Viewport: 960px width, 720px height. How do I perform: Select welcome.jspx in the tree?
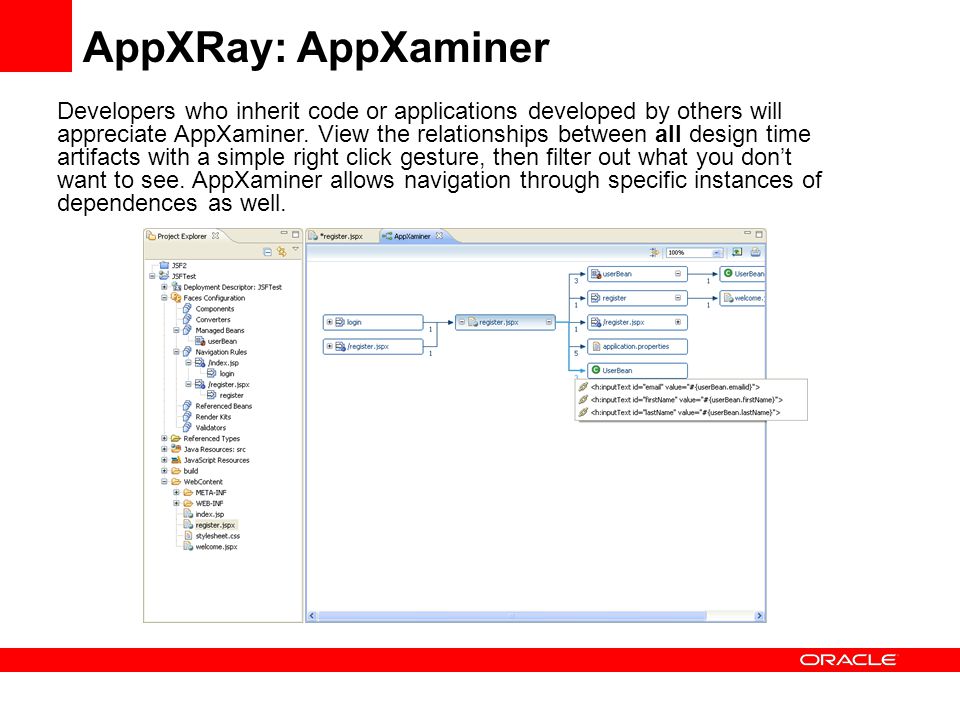[216, 547]
